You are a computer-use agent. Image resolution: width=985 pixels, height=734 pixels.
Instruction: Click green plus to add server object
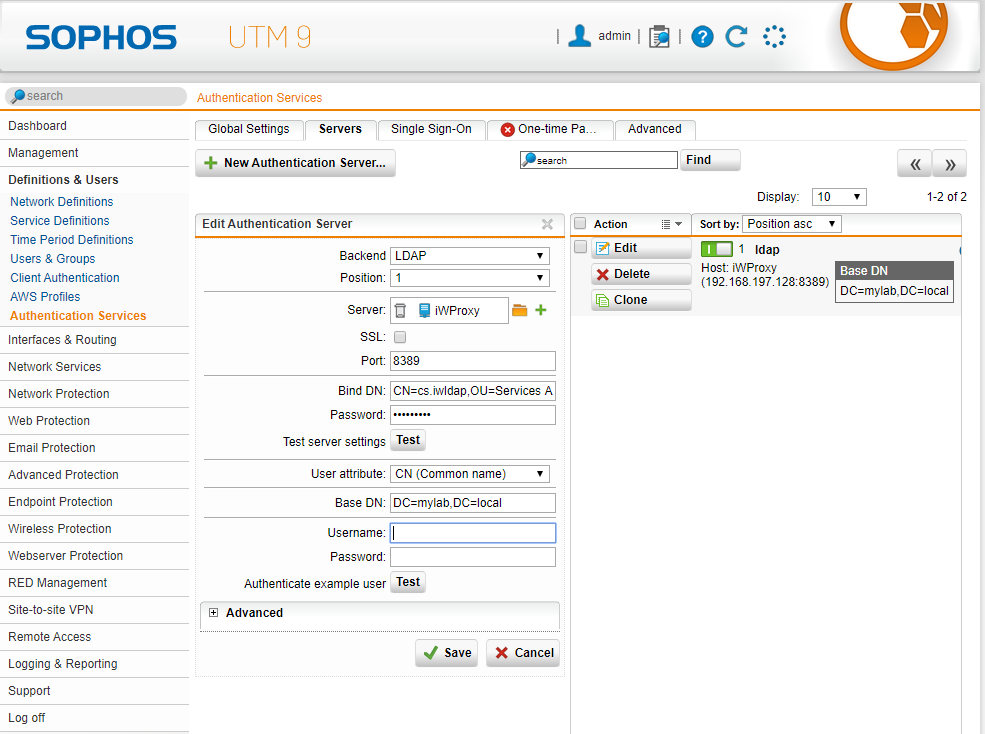point(541,311)
